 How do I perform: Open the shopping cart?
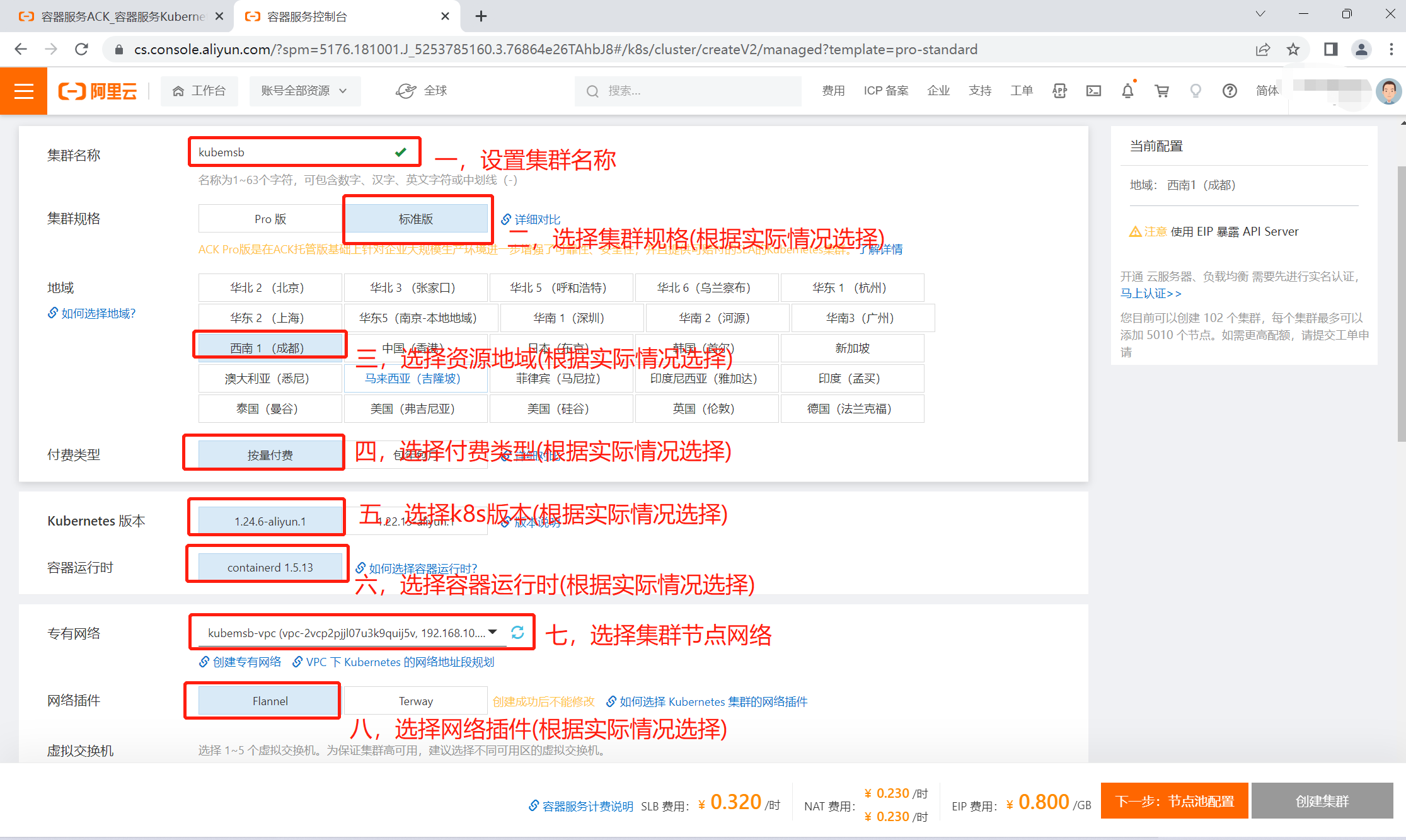[1161, 91]
